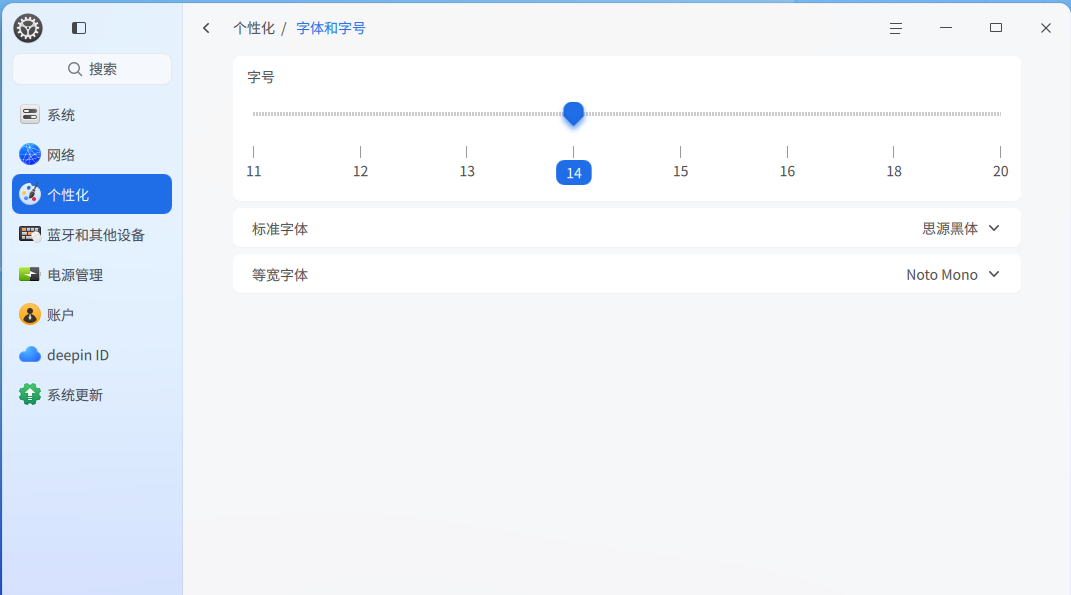Toggle the sidebar collapse icon
This screenshot has width=1071, height=595.
point(78,28)
